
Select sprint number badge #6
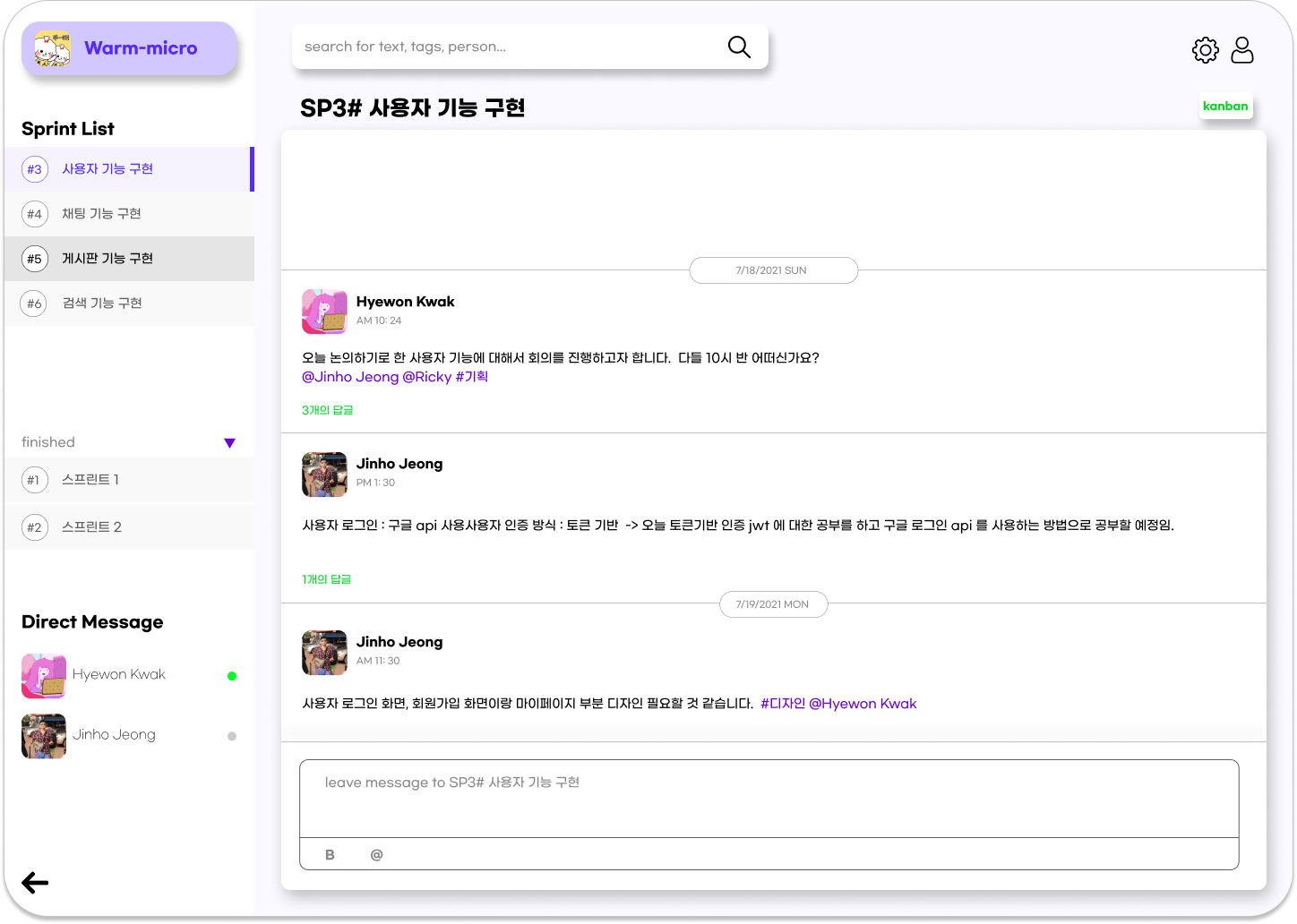[x=34, y=304]
